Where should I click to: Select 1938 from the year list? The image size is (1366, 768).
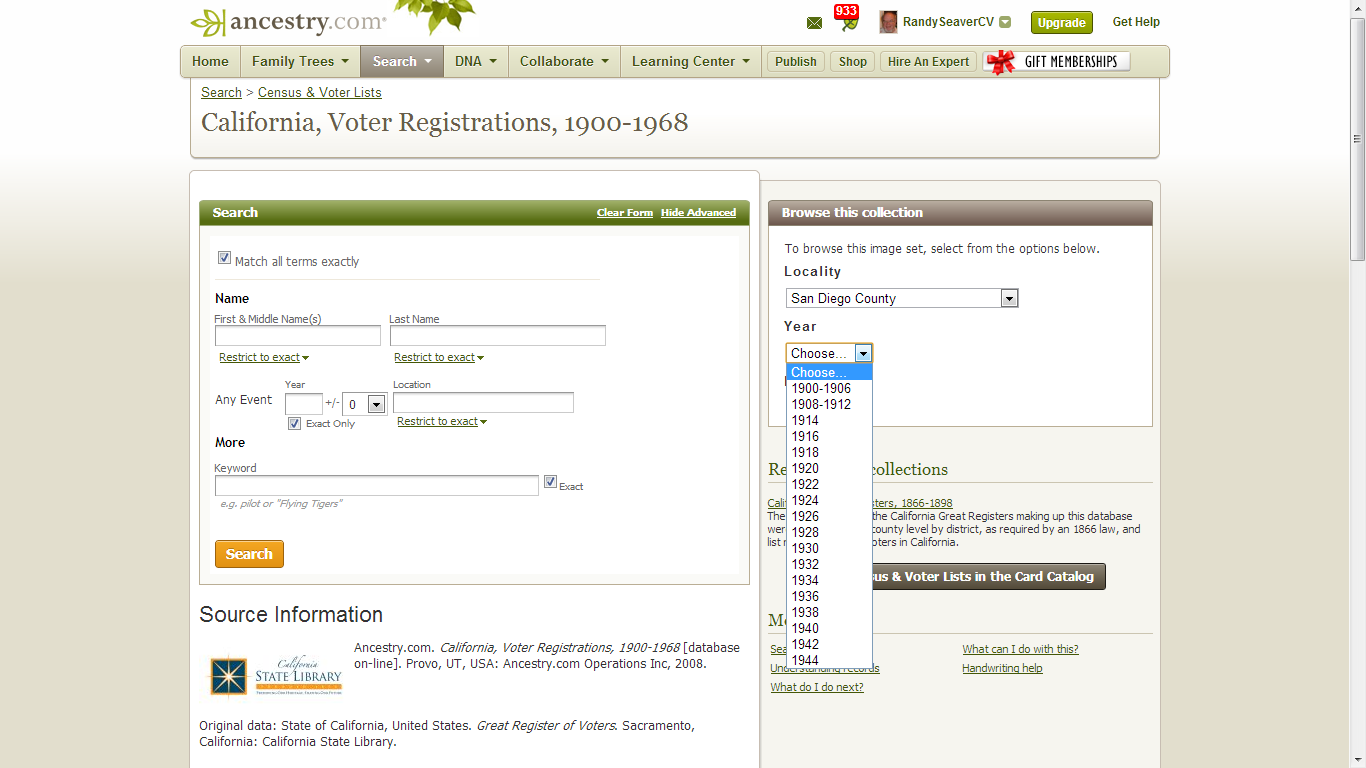point(829,612)
